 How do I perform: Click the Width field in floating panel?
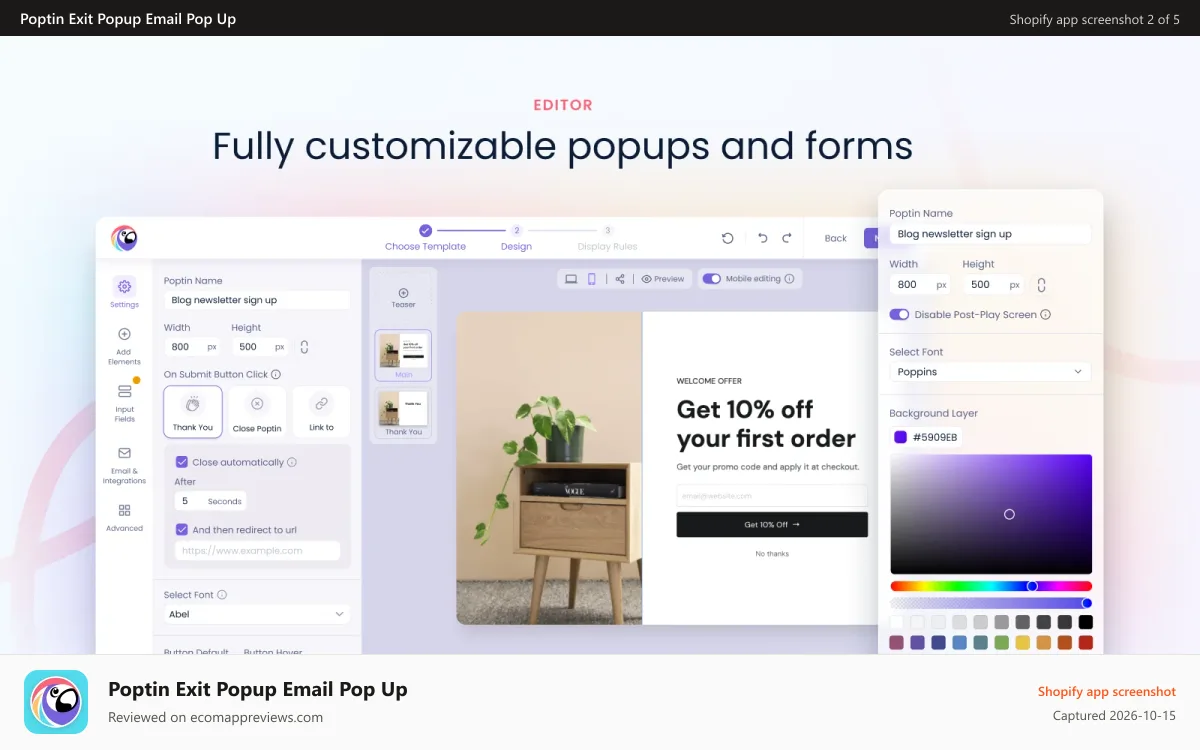[920, 285]
